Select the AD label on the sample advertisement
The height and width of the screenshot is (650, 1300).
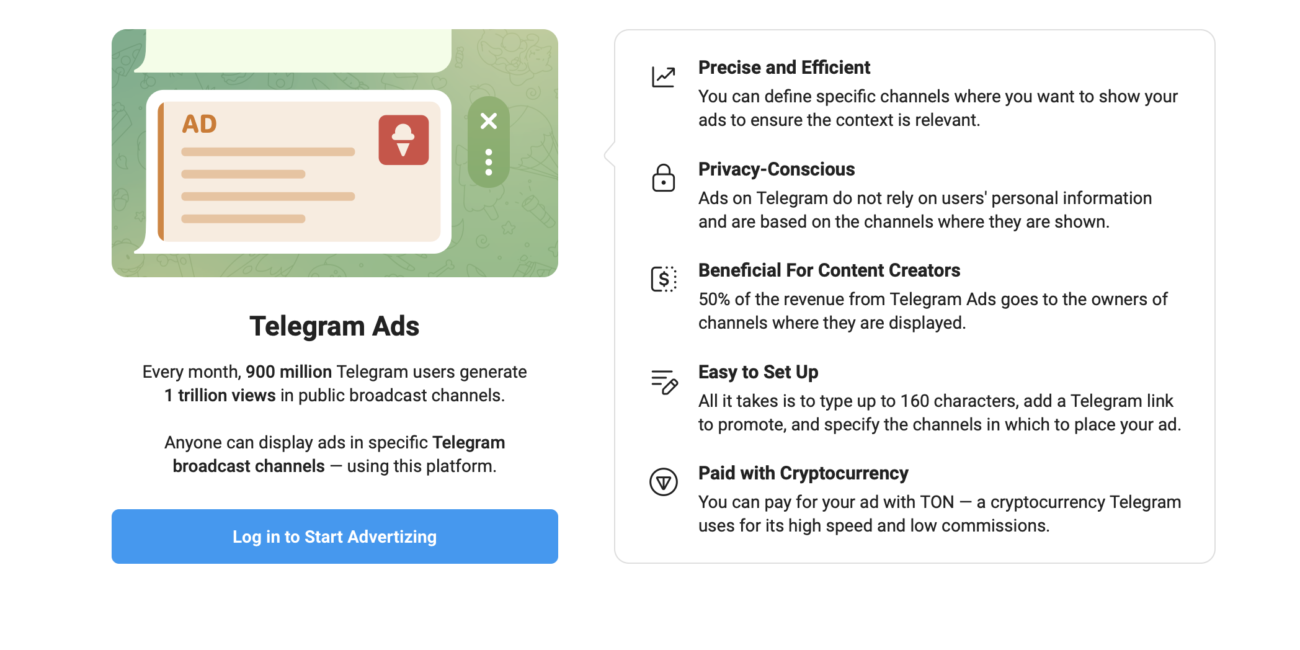click(x=198, y=123)
